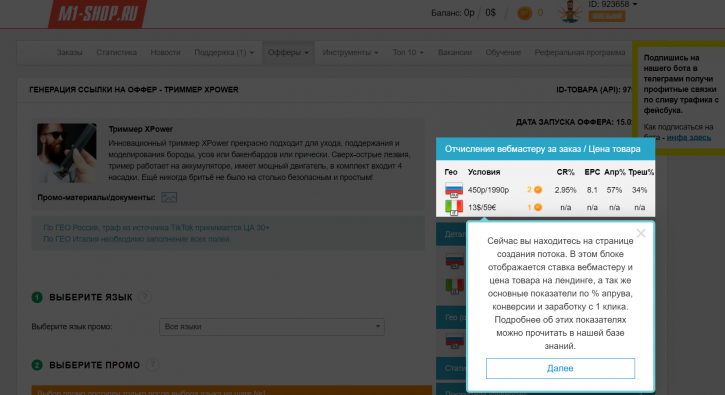Click the Баланс: 0р text

coord(453,13)
